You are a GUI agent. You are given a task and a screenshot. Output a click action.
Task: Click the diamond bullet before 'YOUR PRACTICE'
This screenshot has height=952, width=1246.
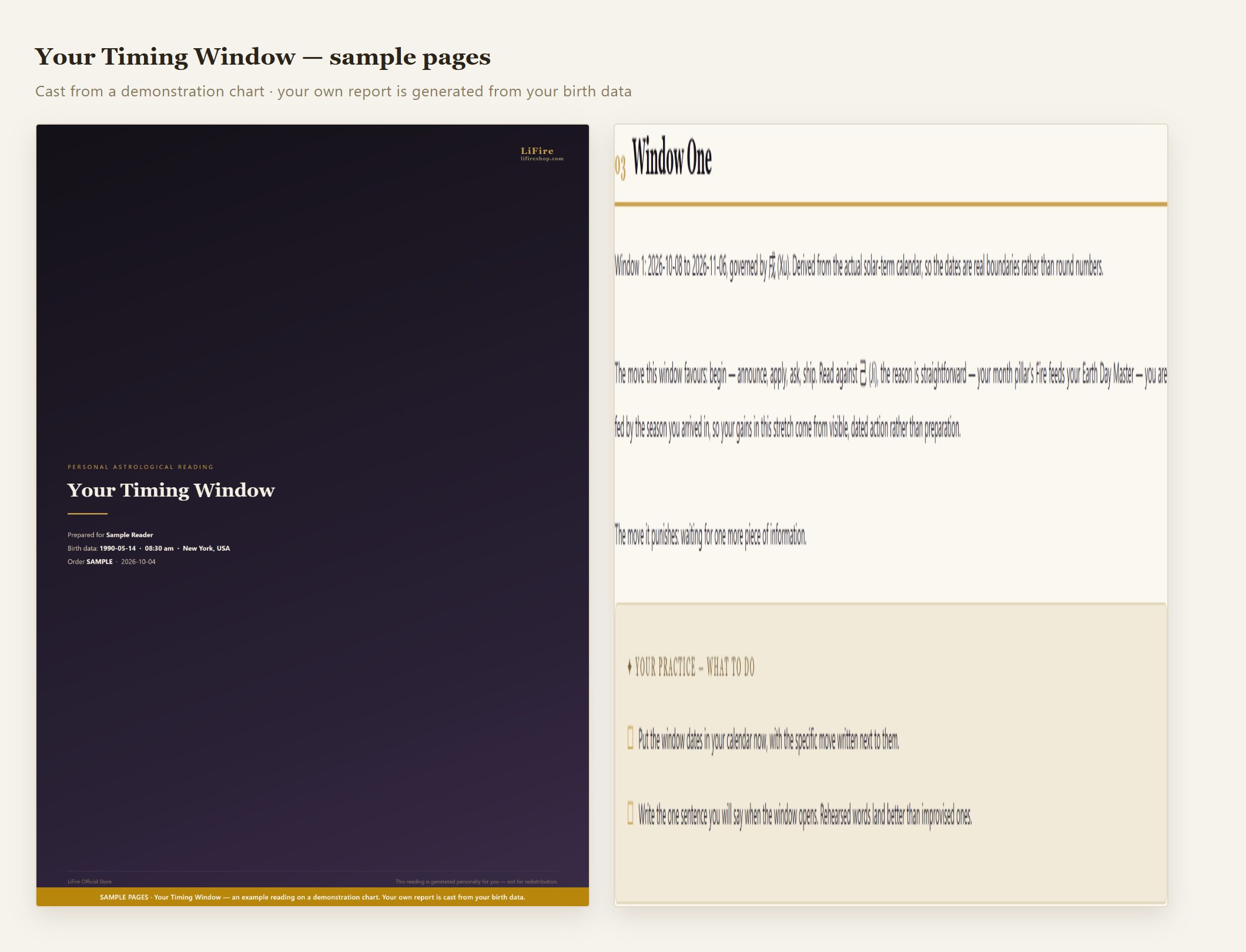pyautogui.click(x=629, y=667)
